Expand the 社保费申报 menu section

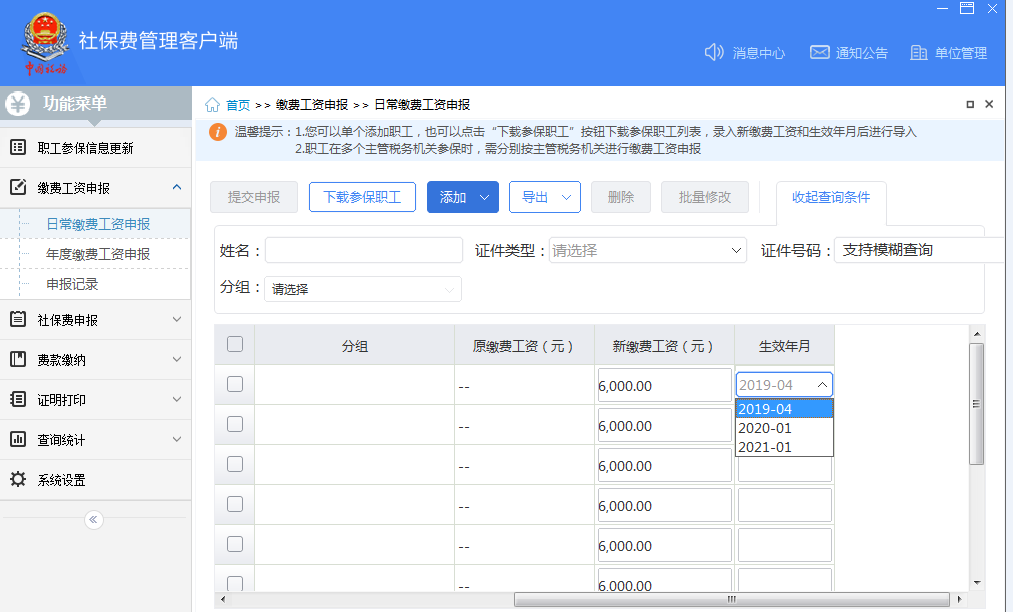[96, 320]
